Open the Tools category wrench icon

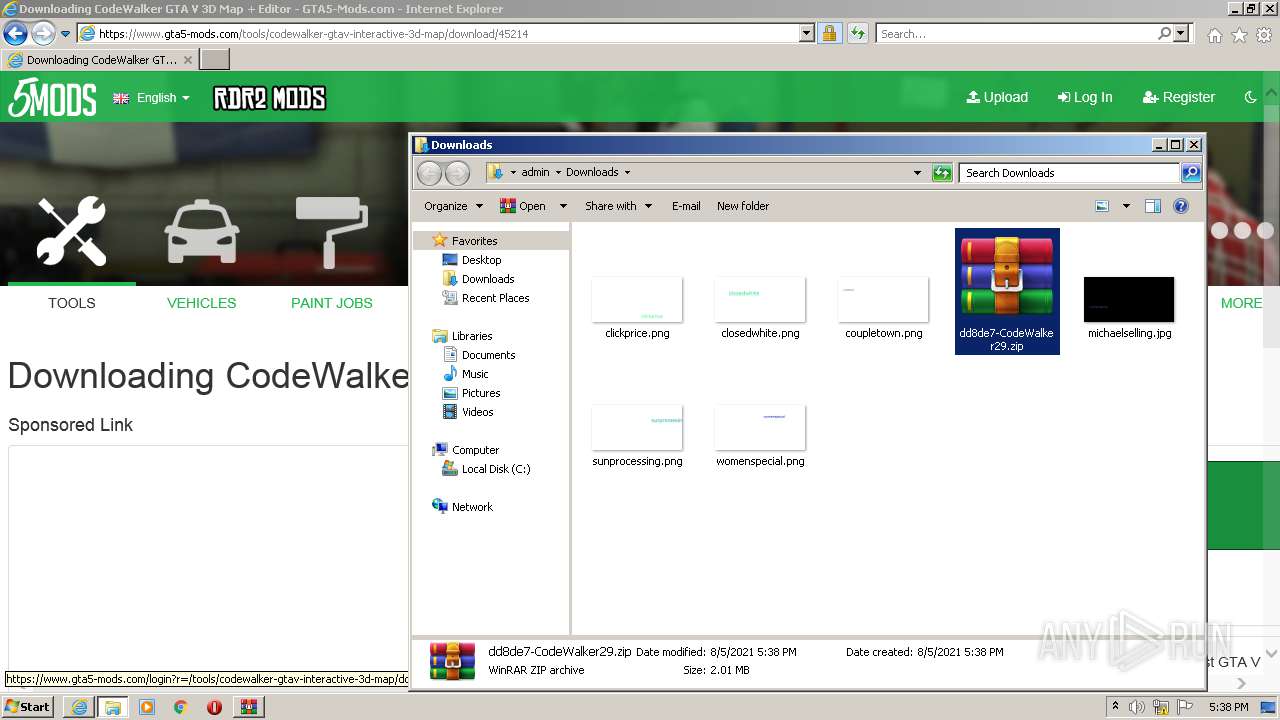point(72,232)
